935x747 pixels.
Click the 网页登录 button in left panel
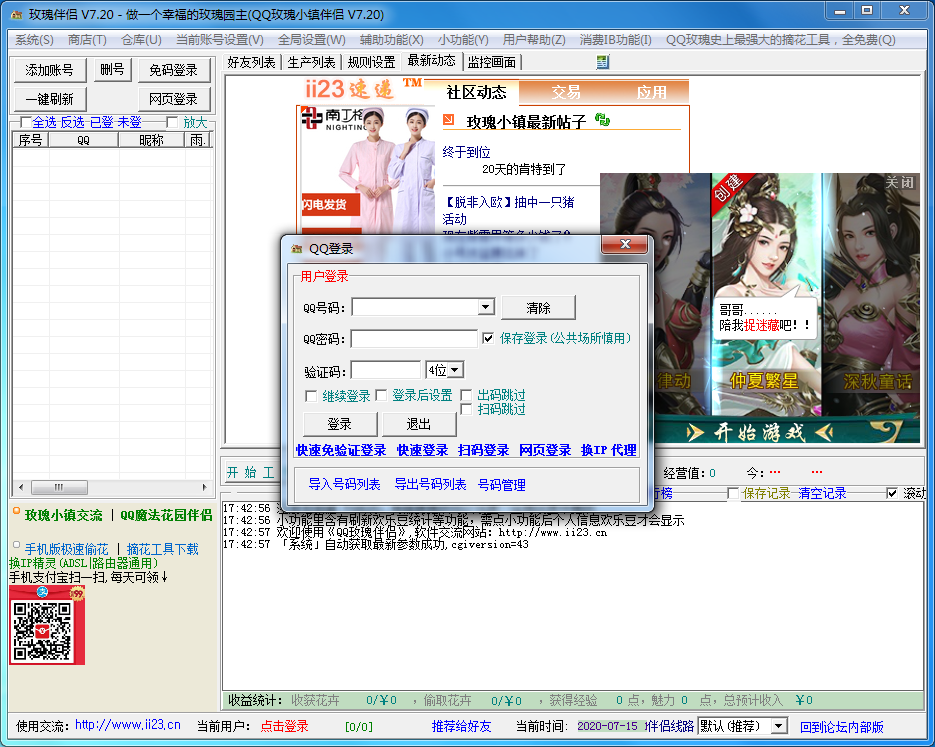click(x=174, y=99)
